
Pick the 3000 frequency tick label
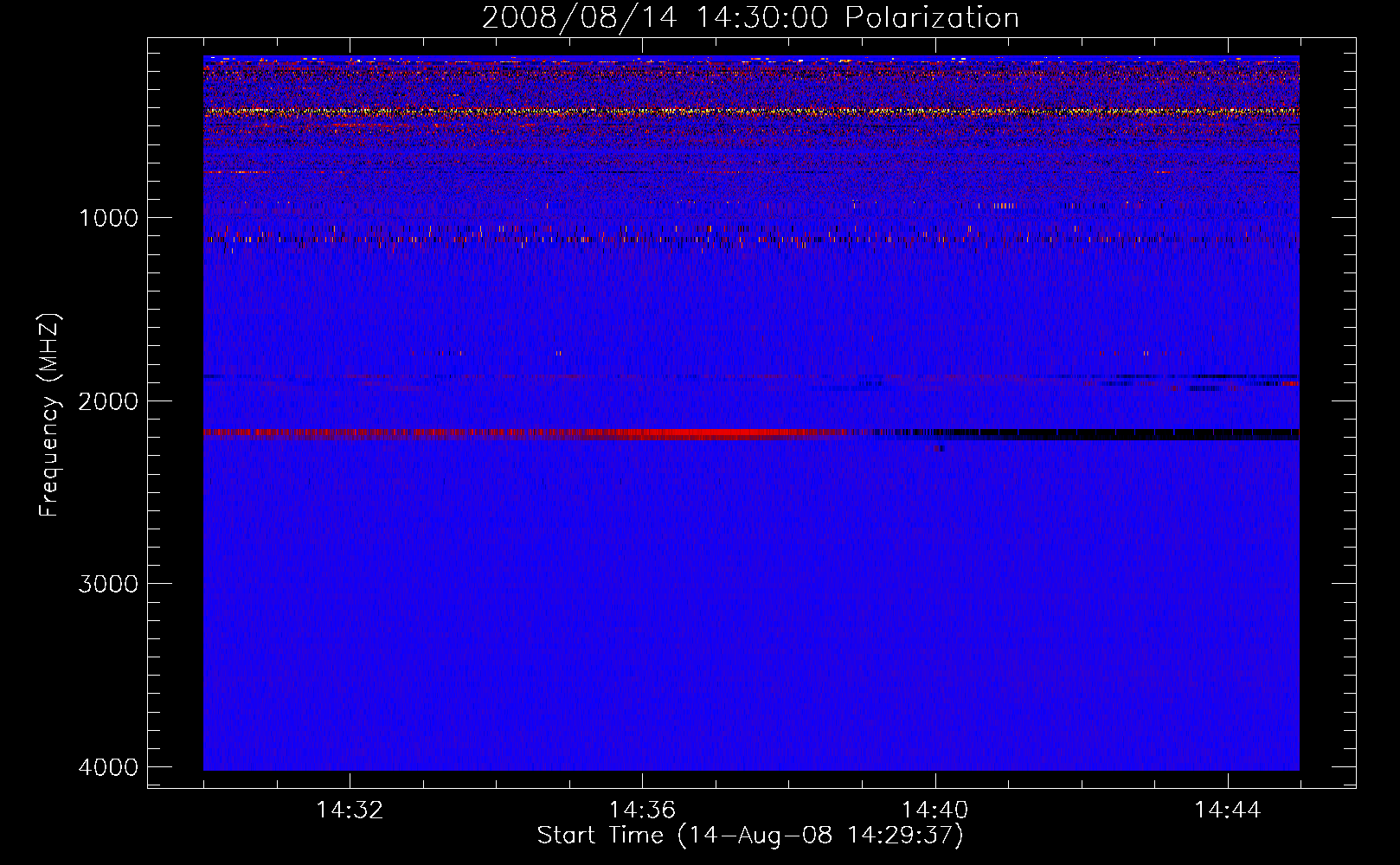coord(108,584)
